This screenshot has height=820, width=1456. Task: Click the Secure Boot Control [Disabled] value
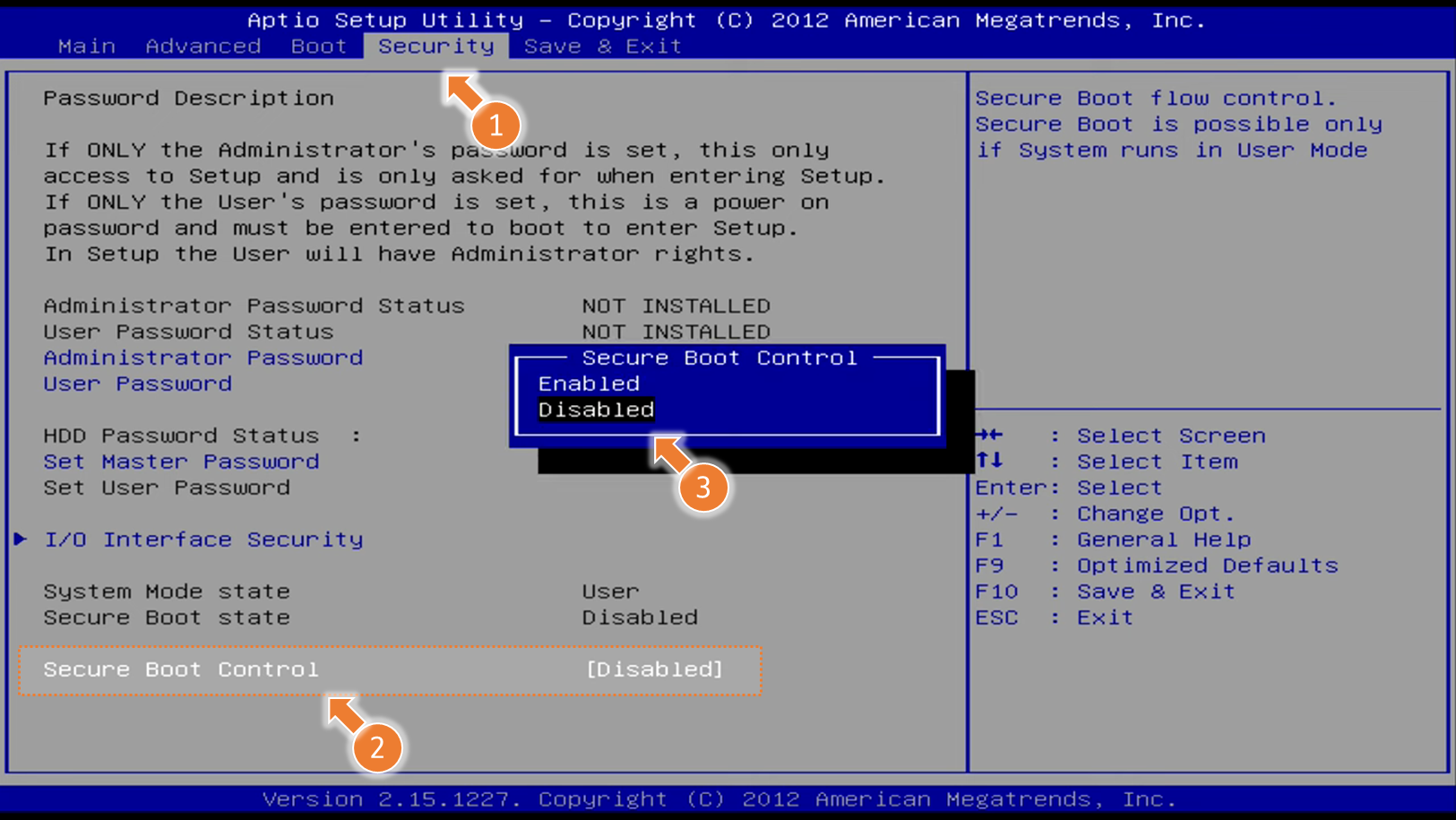tap(654, 669)
